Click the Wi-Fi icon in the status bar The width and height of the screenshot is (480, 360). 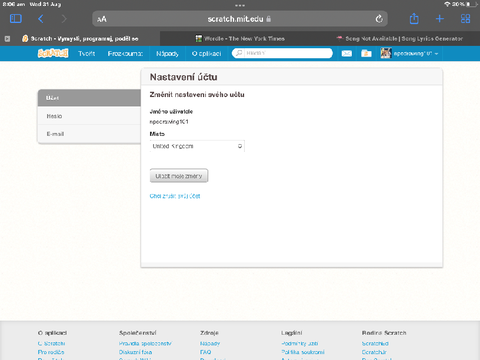(447, 4)
